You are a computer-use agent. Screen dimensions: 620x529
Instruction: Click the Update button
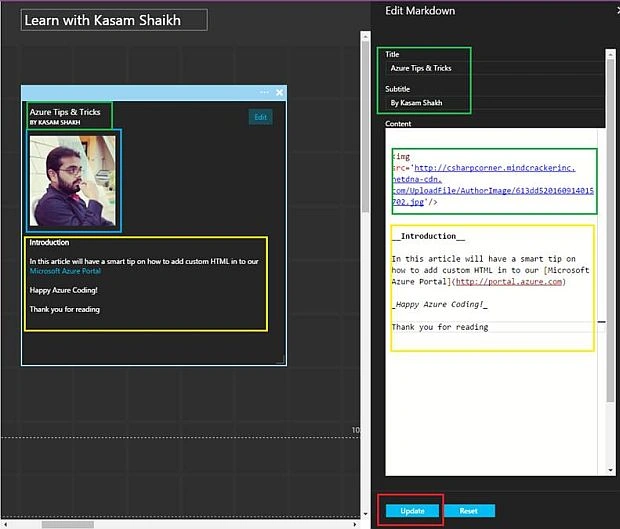(x=412, y=510)
